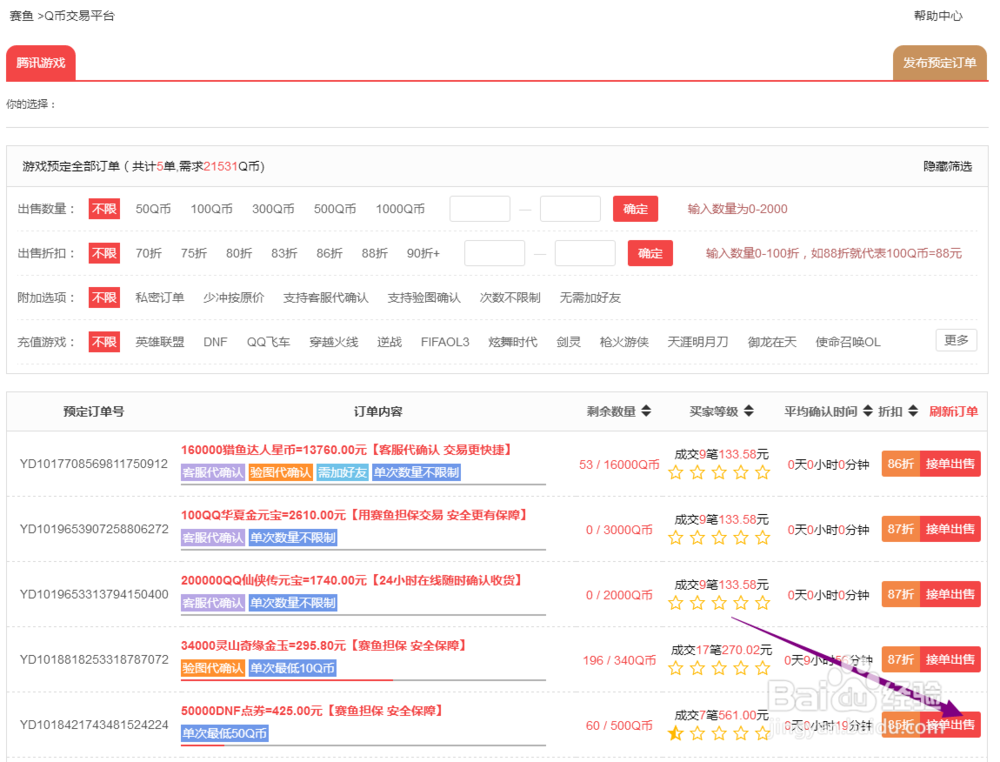Click 确定 button for quantity range
1000x762 pixels.
click(x=635, y=209)
